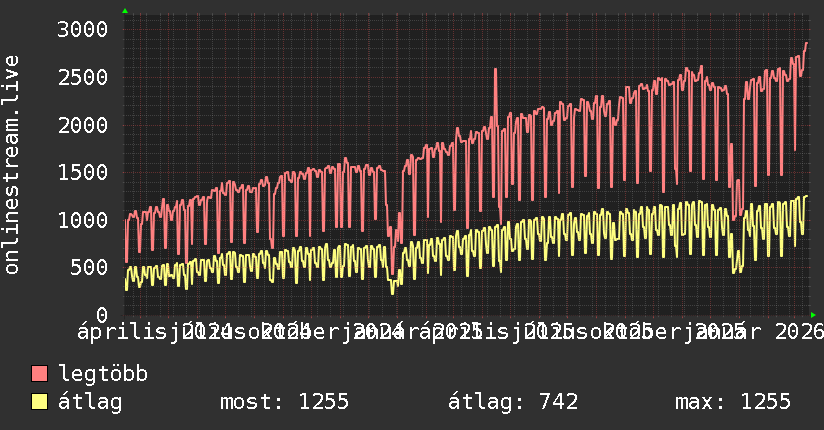
Task: Click the vertical onlinestream.live title
Action: click(12, 165)
